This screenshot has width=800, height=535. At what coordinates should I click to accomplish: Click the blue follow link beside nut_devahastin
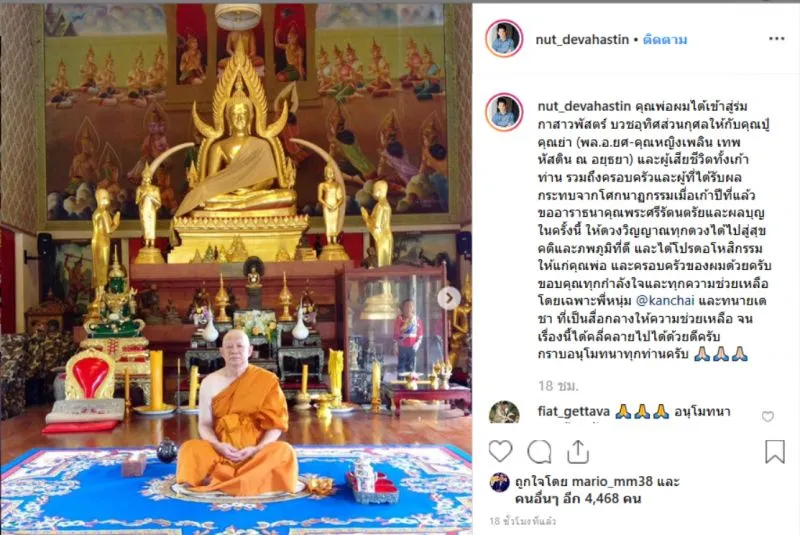pyautogui.click(x=665, y=39)
